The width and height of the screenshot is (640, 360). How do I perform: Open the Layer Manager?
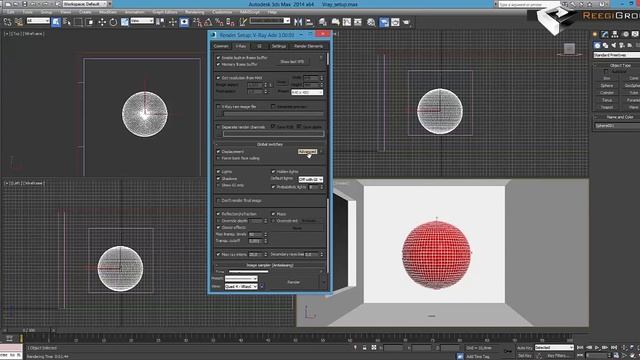323,22
